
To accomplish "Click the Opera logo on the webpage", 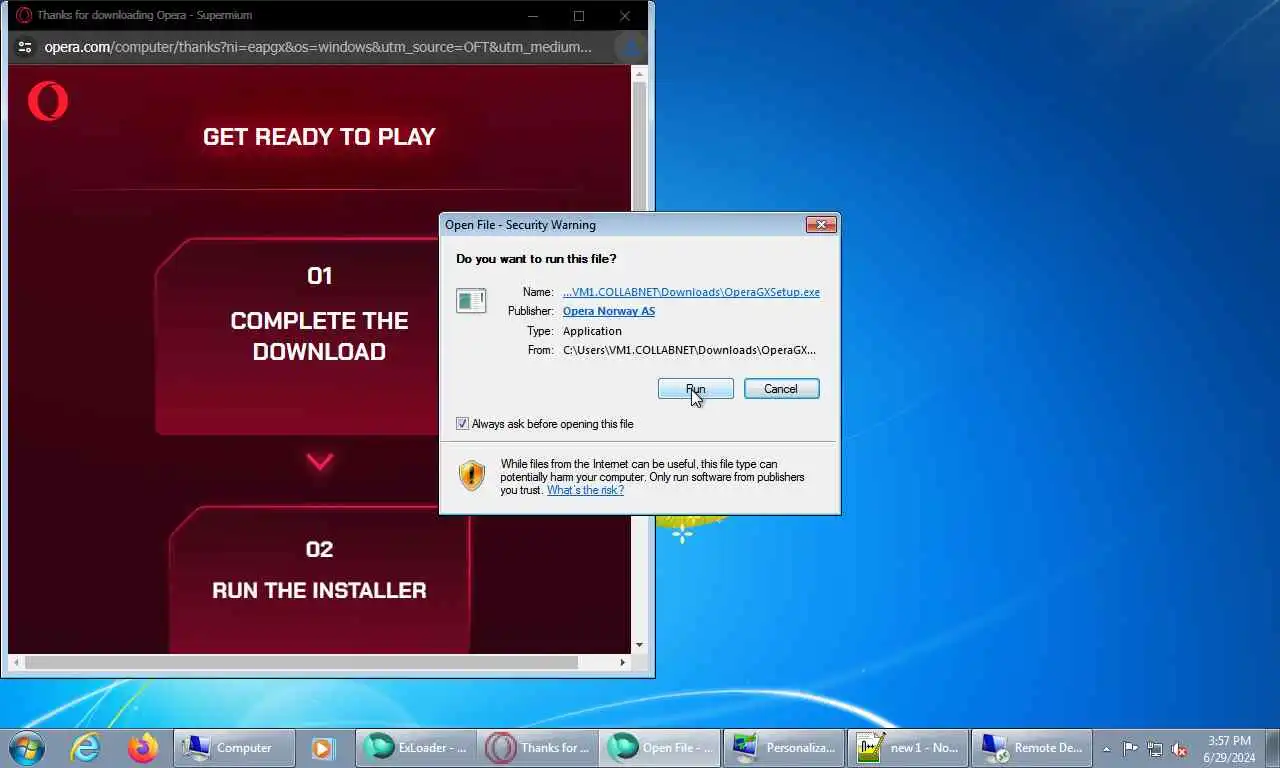I will [48, 102].
